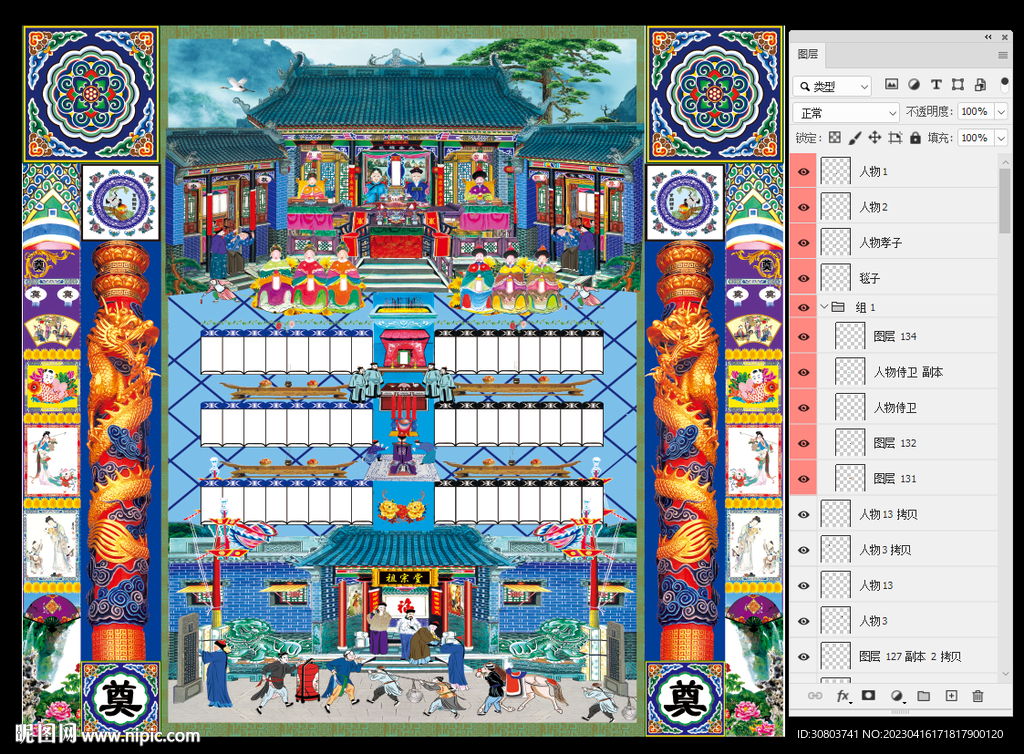Lock position move icon

pyautogui.click(x=874, y=138)
